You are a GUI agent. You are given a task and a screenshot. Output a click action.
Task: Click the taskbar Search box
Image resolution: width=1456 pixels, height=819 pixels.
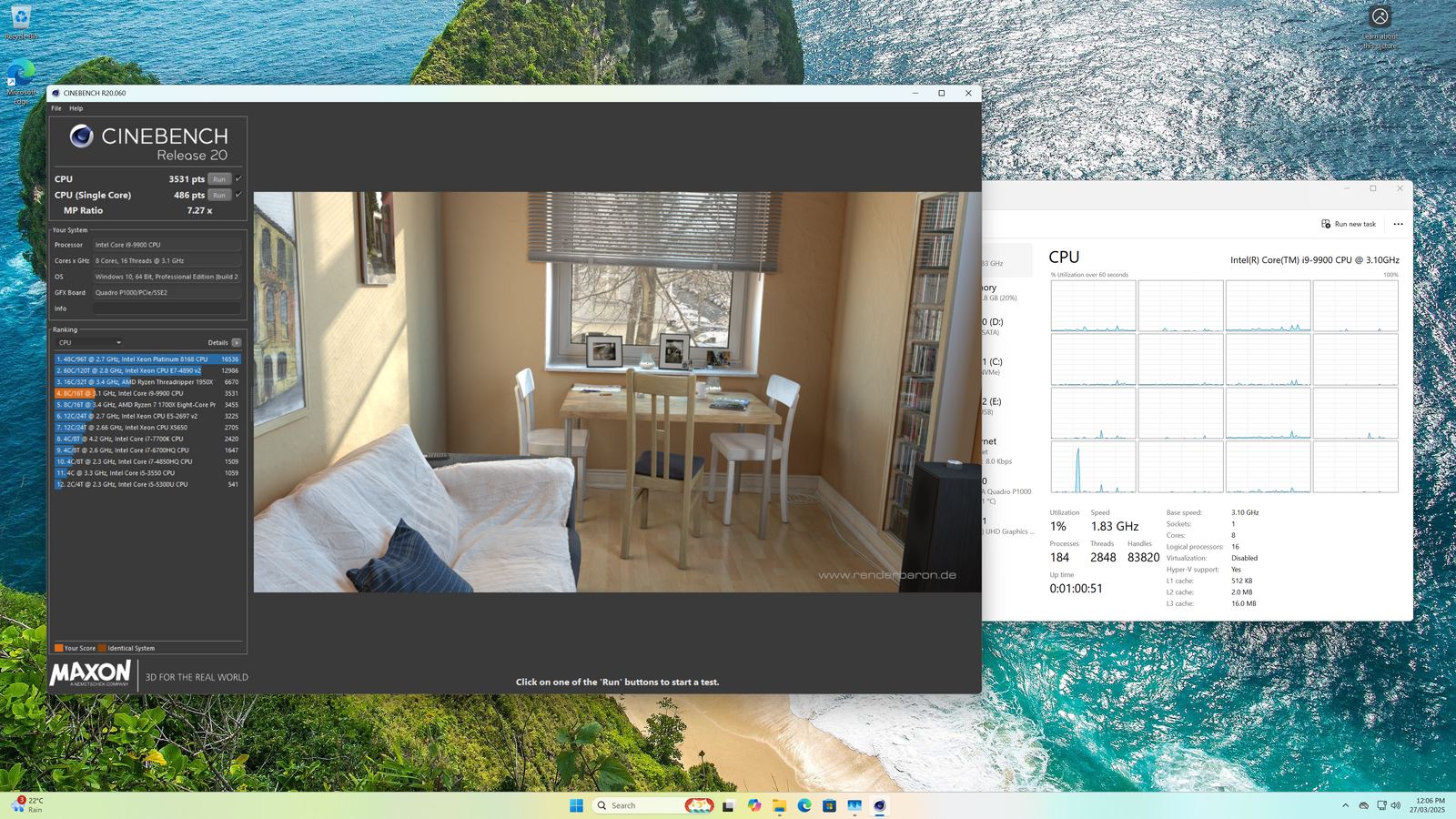click(x=653, y=805)
